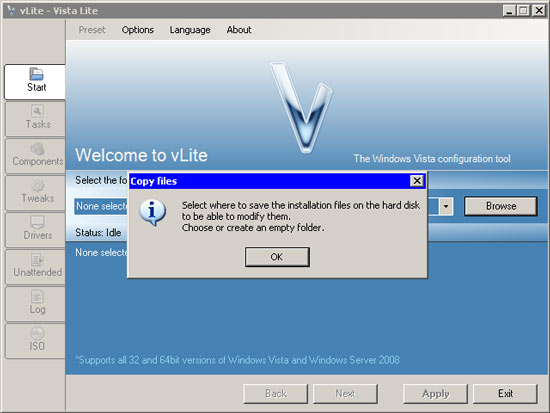Open the Log sidebar tab
This screenshot has height=413, width=550.
pos(35,304)
